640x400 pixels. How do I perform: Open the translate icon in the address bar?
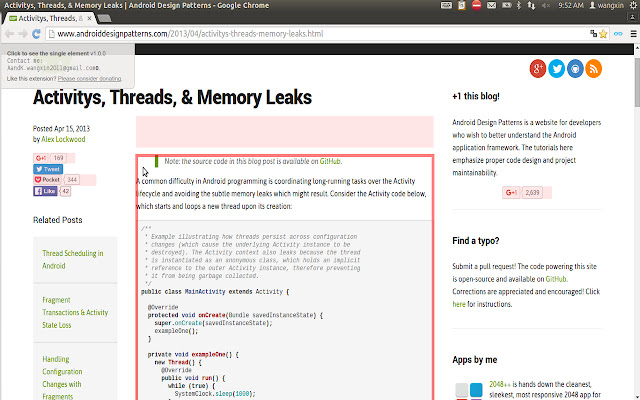click(x=593, y=33)
